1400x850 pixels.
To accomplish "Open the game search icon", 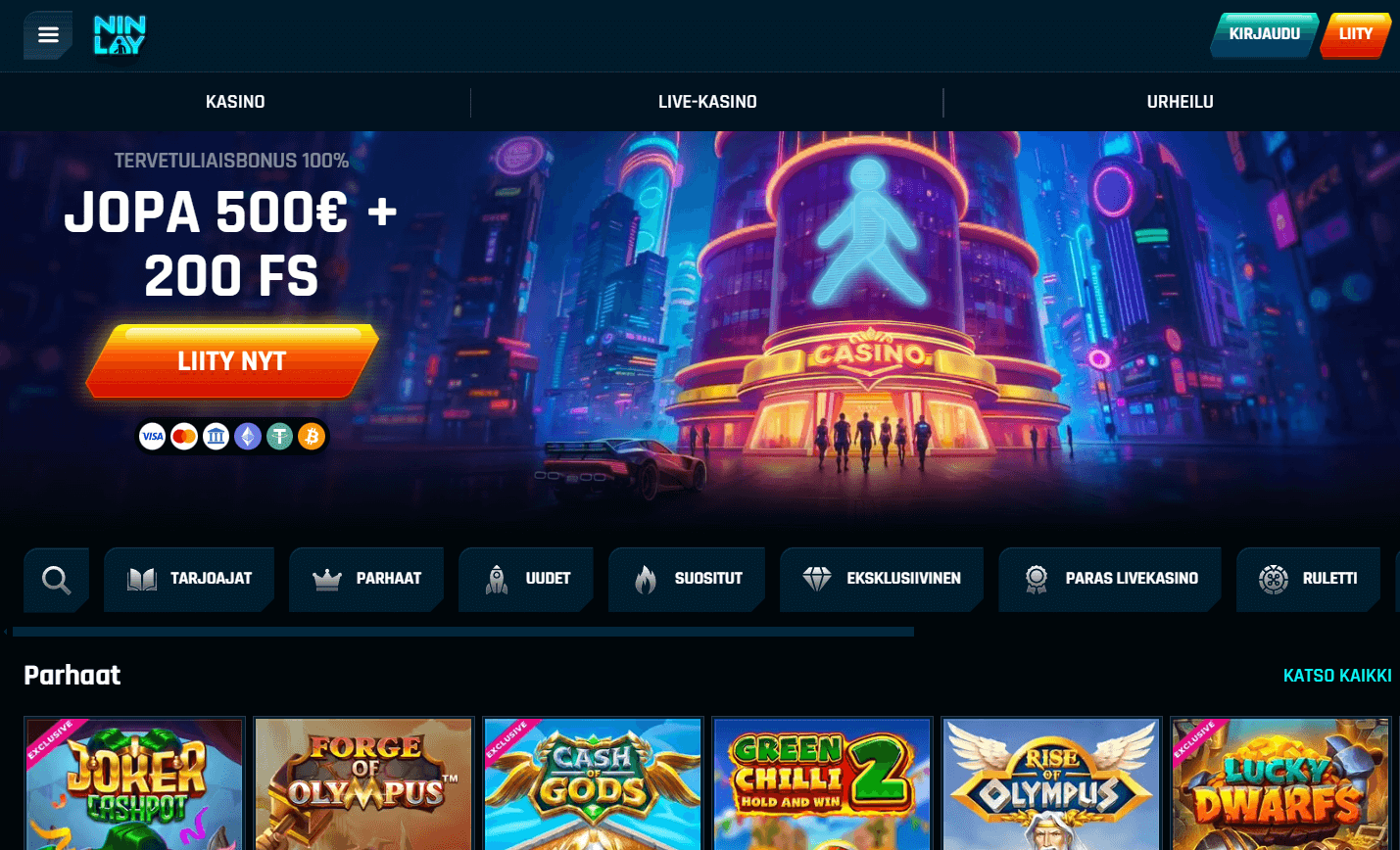I will point(57,580).
